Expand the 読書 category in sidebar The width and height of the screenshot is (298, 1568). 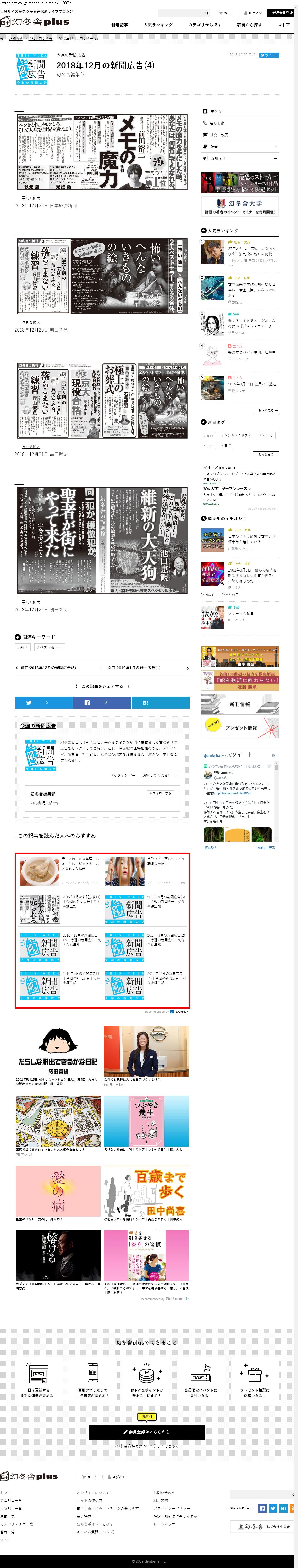240,147
